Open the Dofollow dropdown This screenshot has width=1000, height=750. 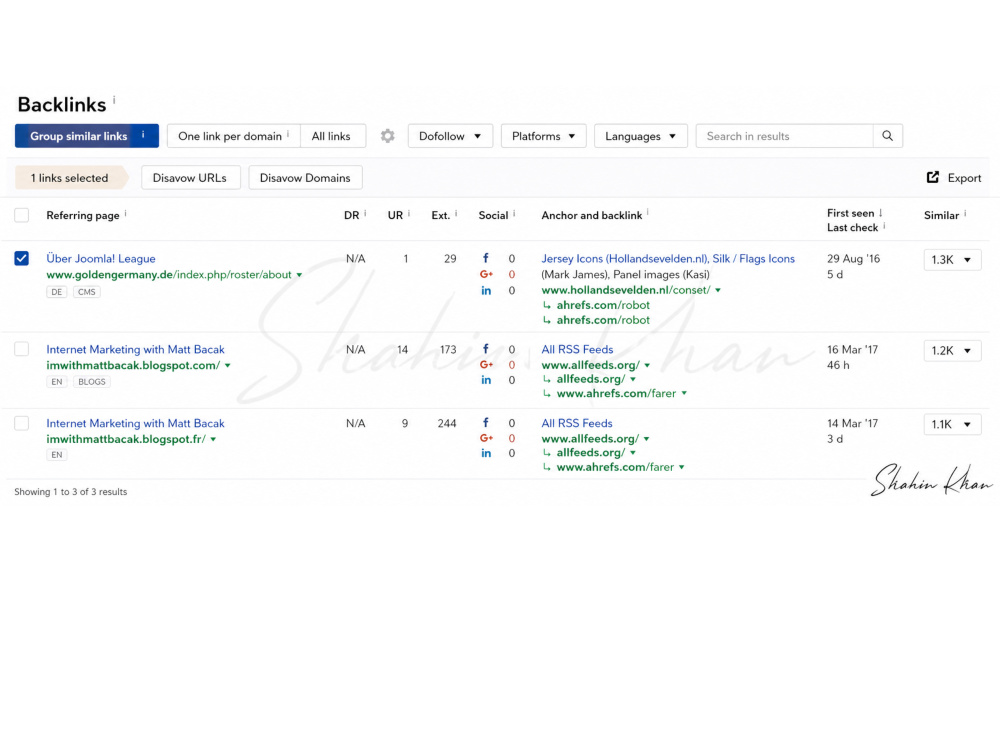click(x=450, y=136)
